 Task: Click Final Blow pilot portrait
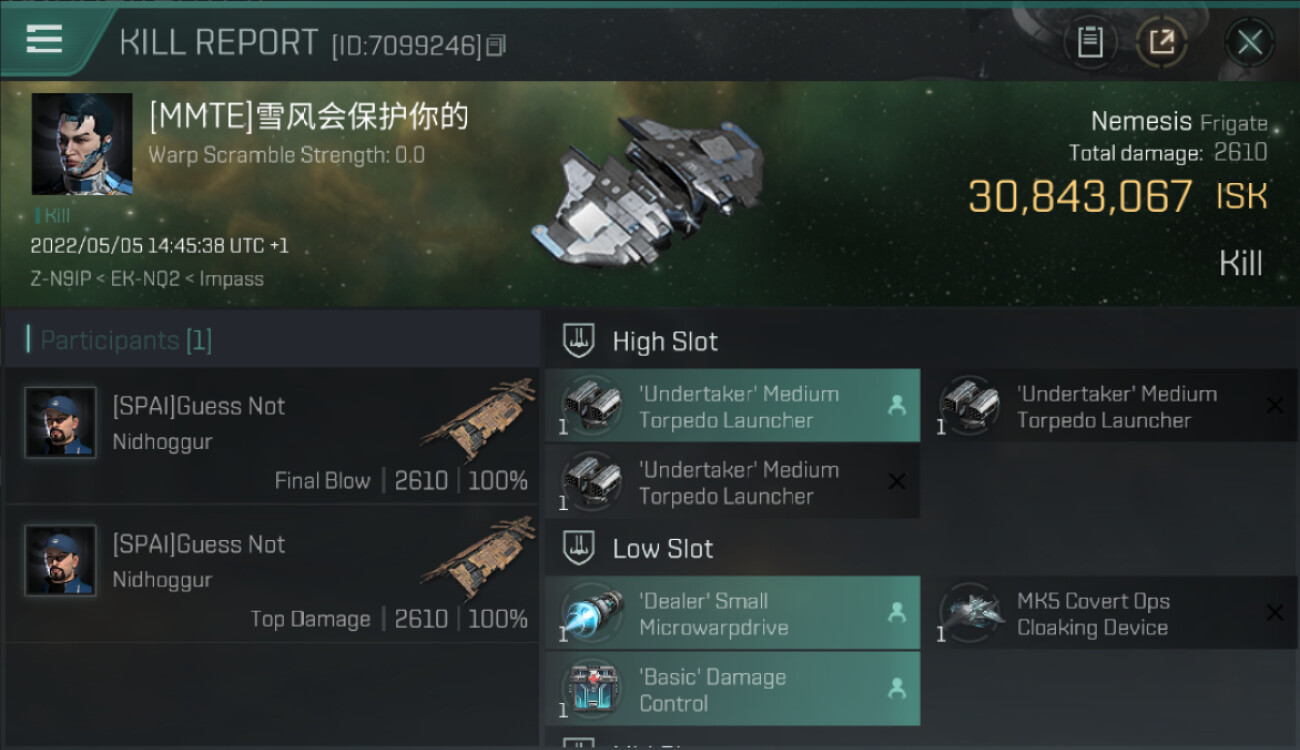click(60, 423)
